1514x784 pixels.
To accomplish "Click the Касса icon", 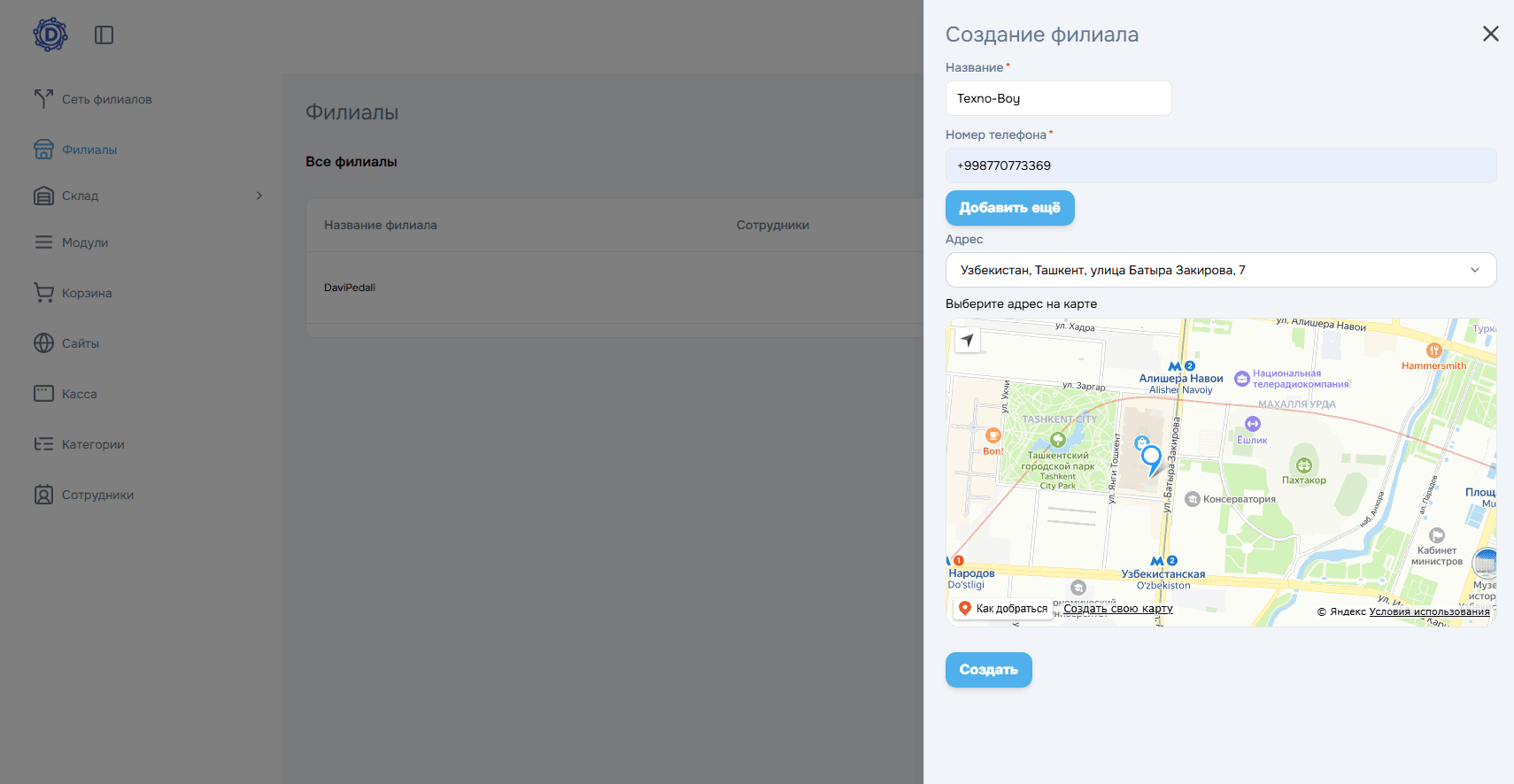I will [43, 394].
